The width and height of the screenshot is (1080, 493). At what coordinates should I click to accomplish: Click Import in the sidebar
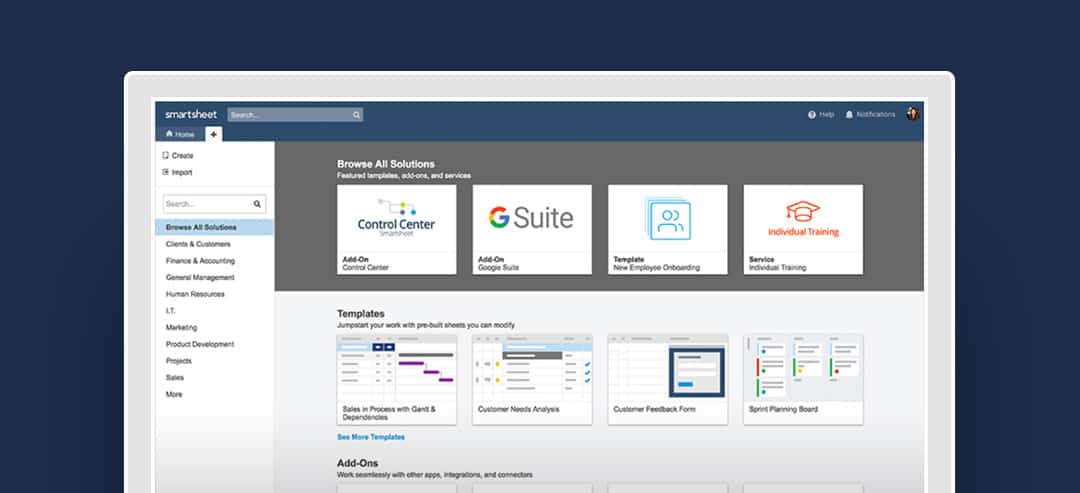click(x=178, y=172)
